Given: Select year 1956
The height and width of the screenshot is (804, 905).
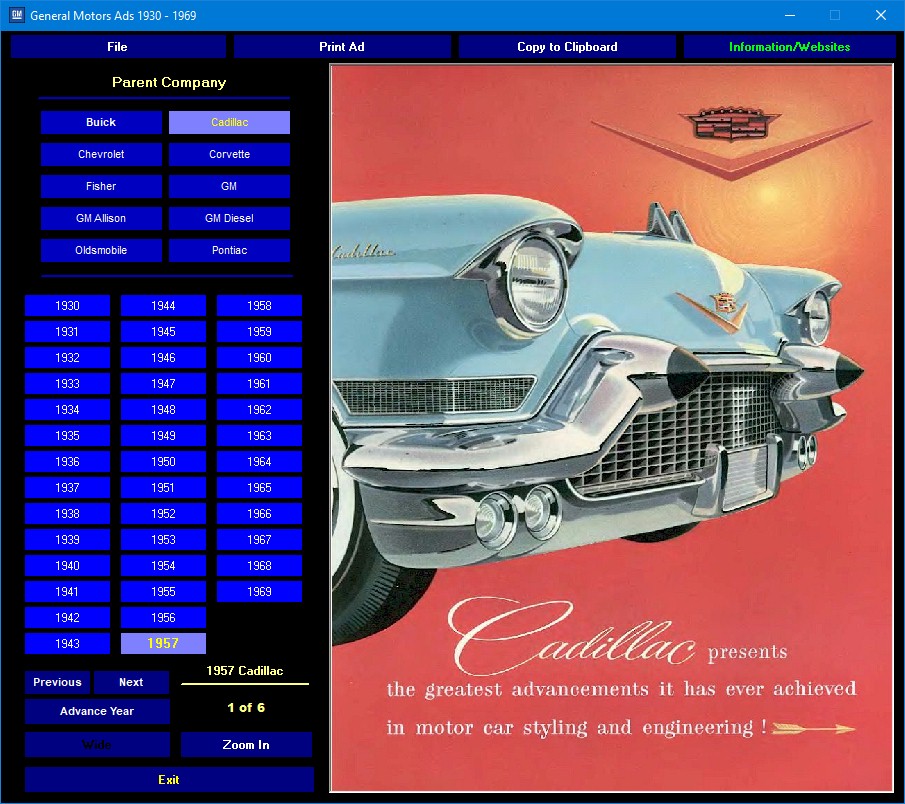Looking at the screenshot, I should [x=163, y=618].
